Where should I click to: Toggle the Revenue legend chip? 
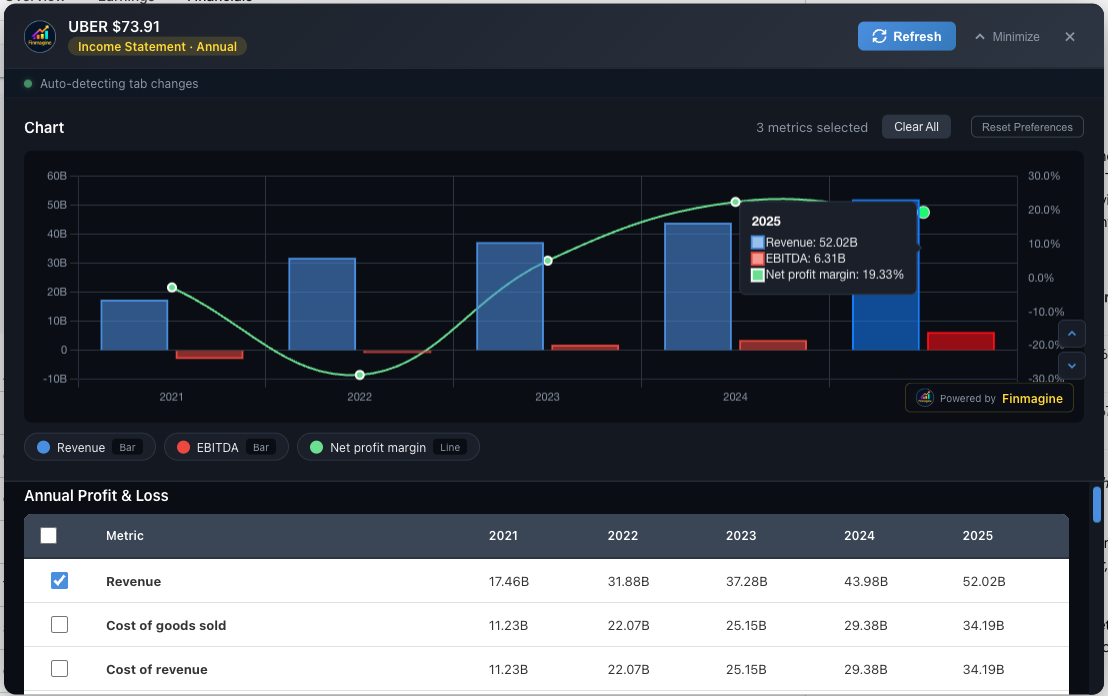tap(89, 447)
